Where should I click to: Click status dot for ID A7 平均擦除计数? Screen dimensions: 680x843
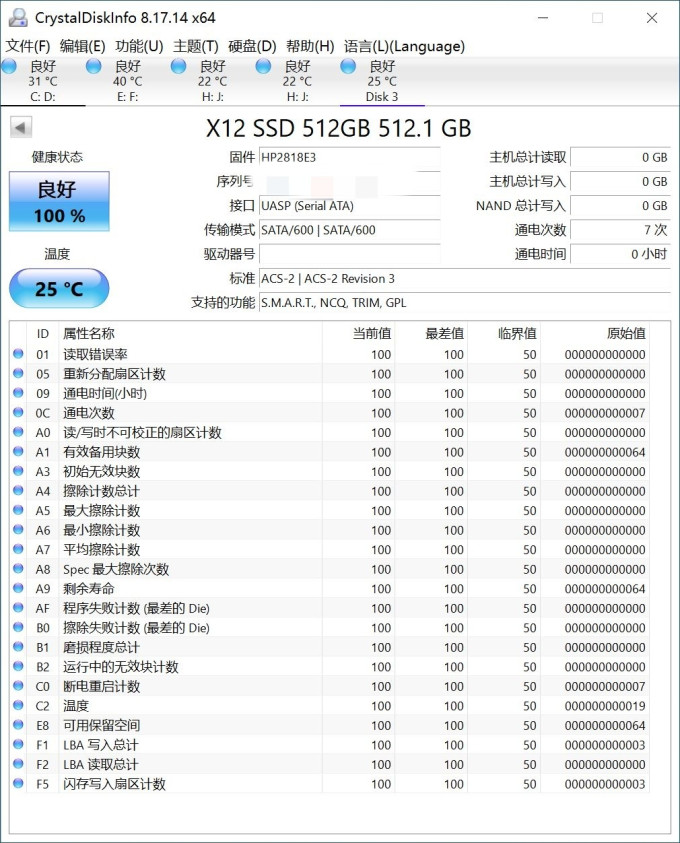(x=18, y=549)
